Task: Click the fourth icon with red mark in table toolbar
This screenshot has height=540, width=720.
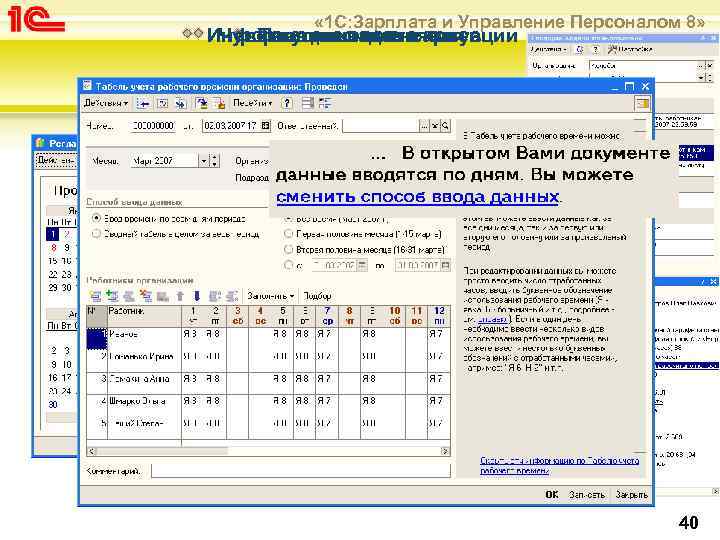Action: (x=146, y=296)
